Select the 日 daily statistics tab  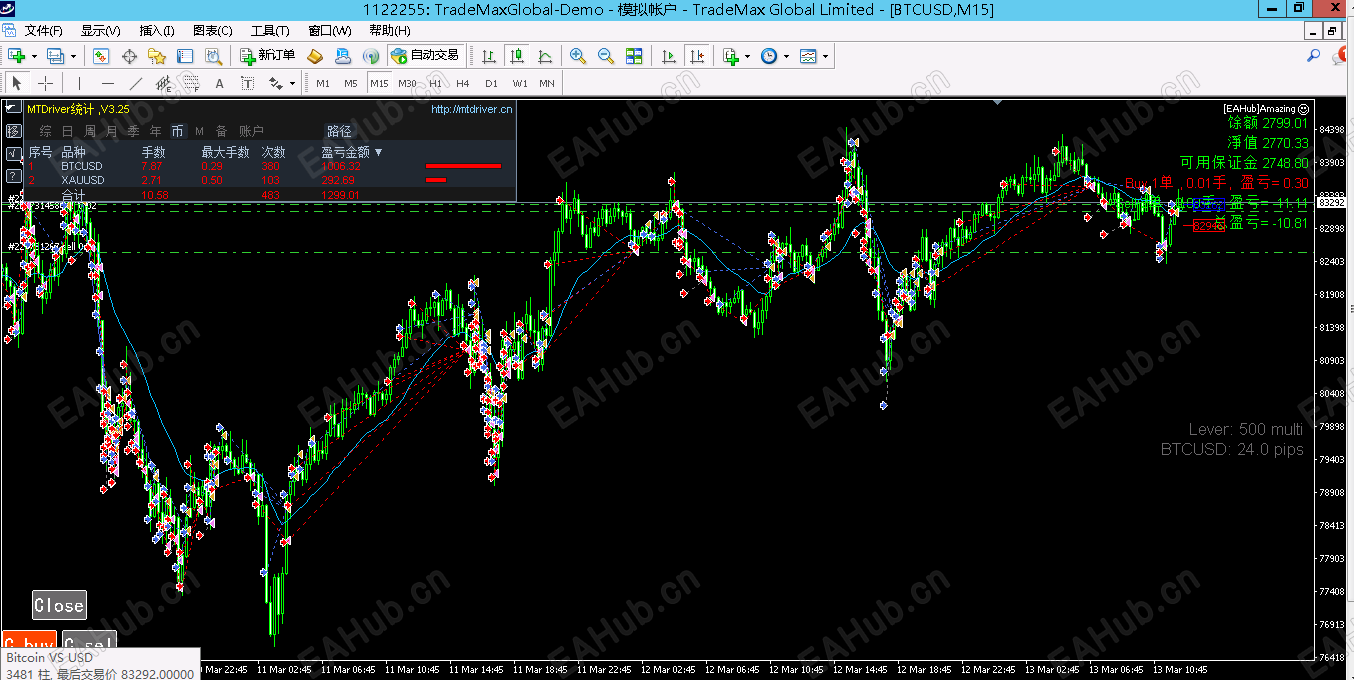[67, 131]
